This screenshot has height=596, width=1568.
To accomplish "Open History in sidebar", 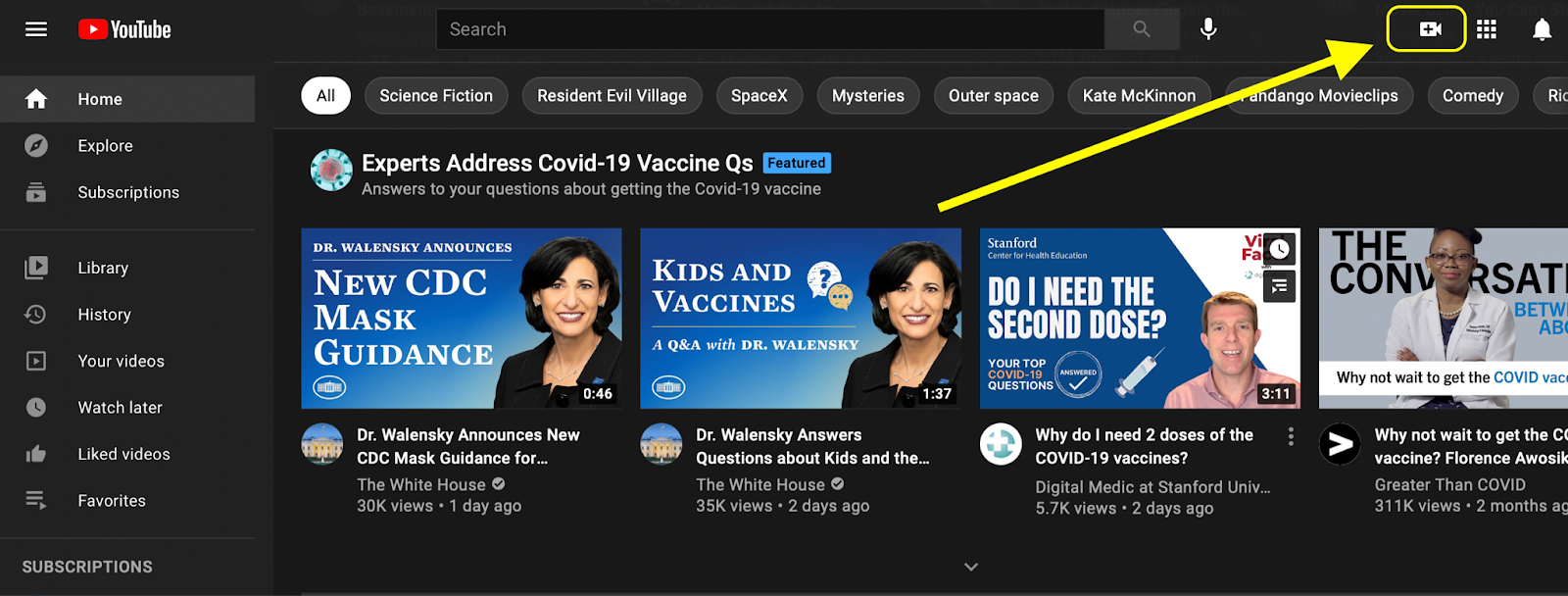I will click(127, 315).
